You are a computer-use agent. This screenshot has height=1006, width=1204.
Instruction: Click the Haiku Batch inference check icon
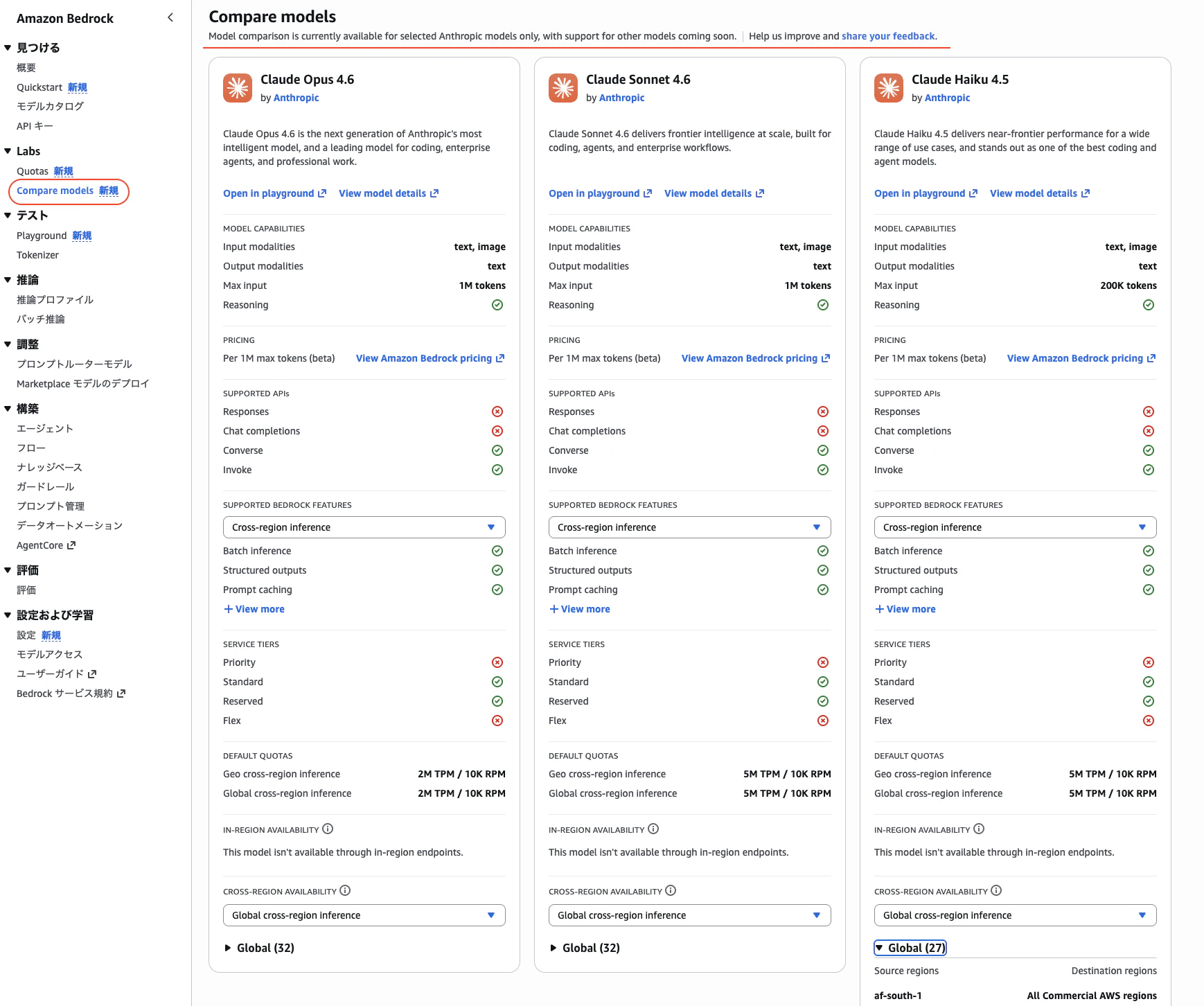pyautogui.click(x=1149, y=551)
